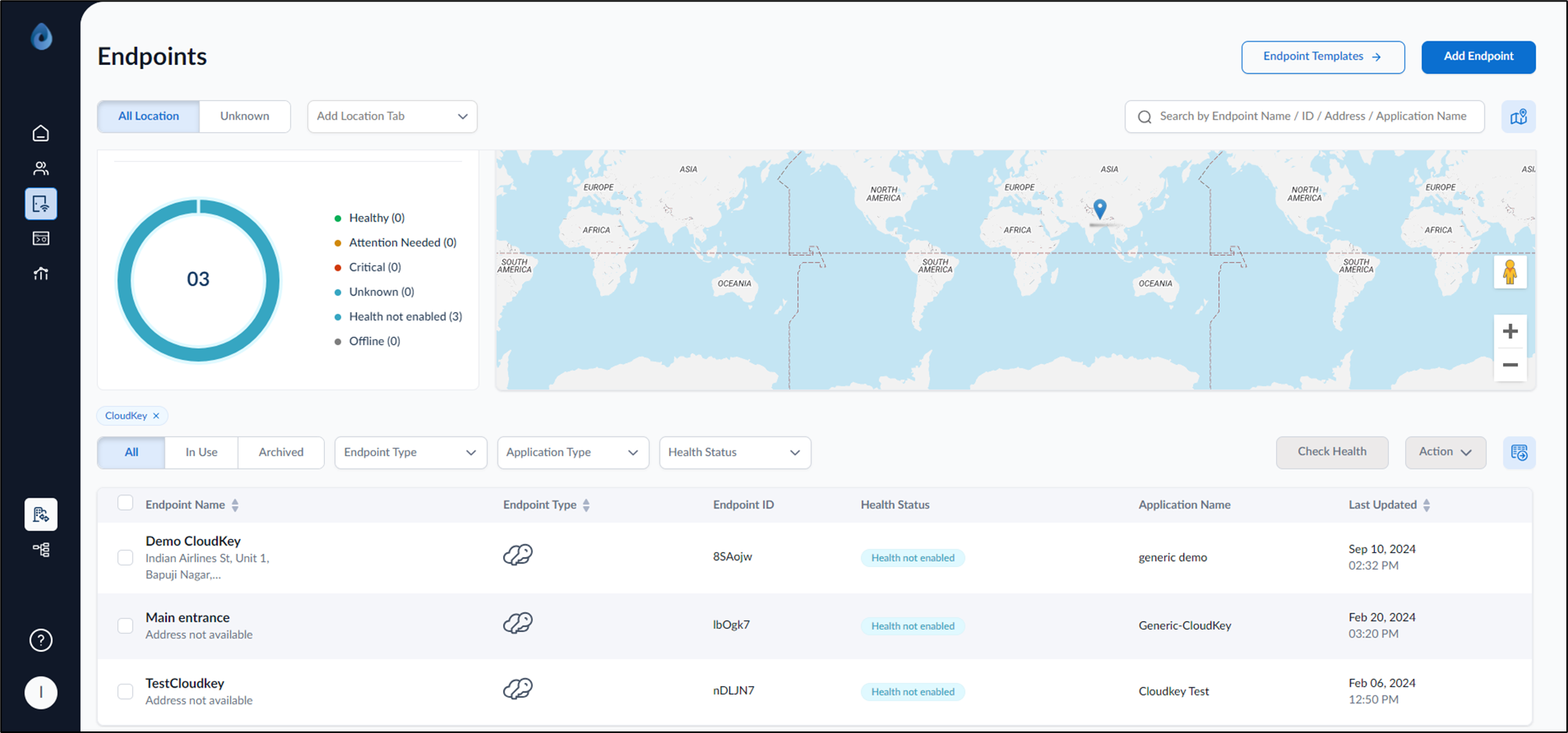Toggle the map view icon near search

coord(1518,117)
